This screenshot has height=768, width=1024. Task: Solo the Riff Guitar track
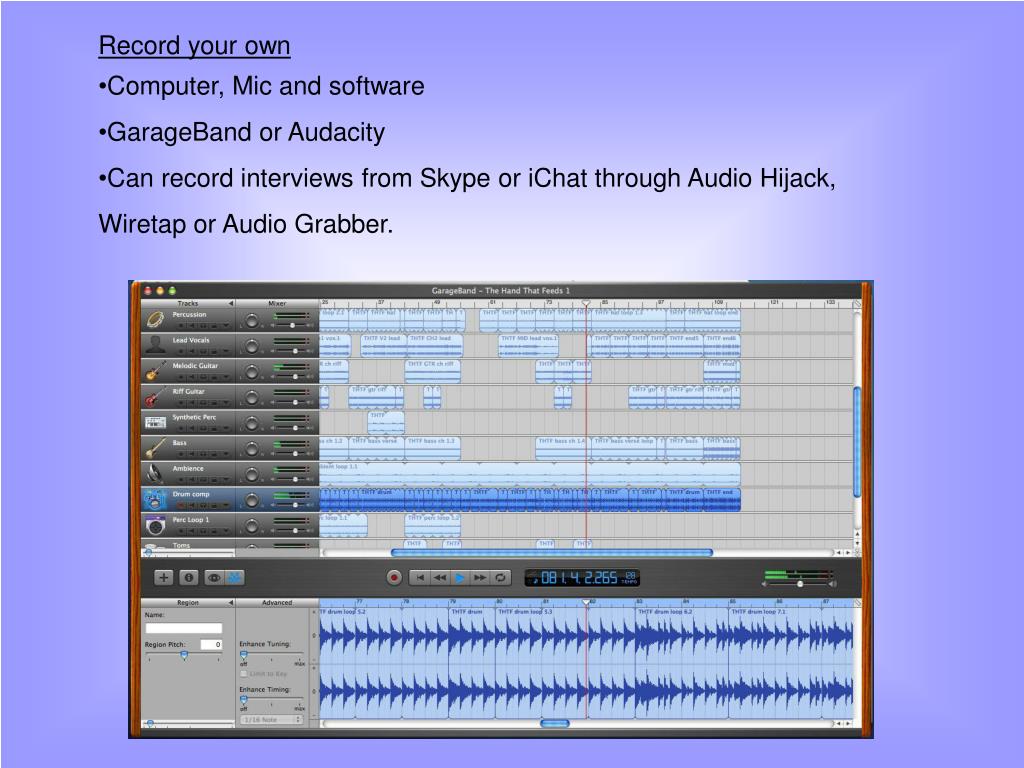coord(204,402)
